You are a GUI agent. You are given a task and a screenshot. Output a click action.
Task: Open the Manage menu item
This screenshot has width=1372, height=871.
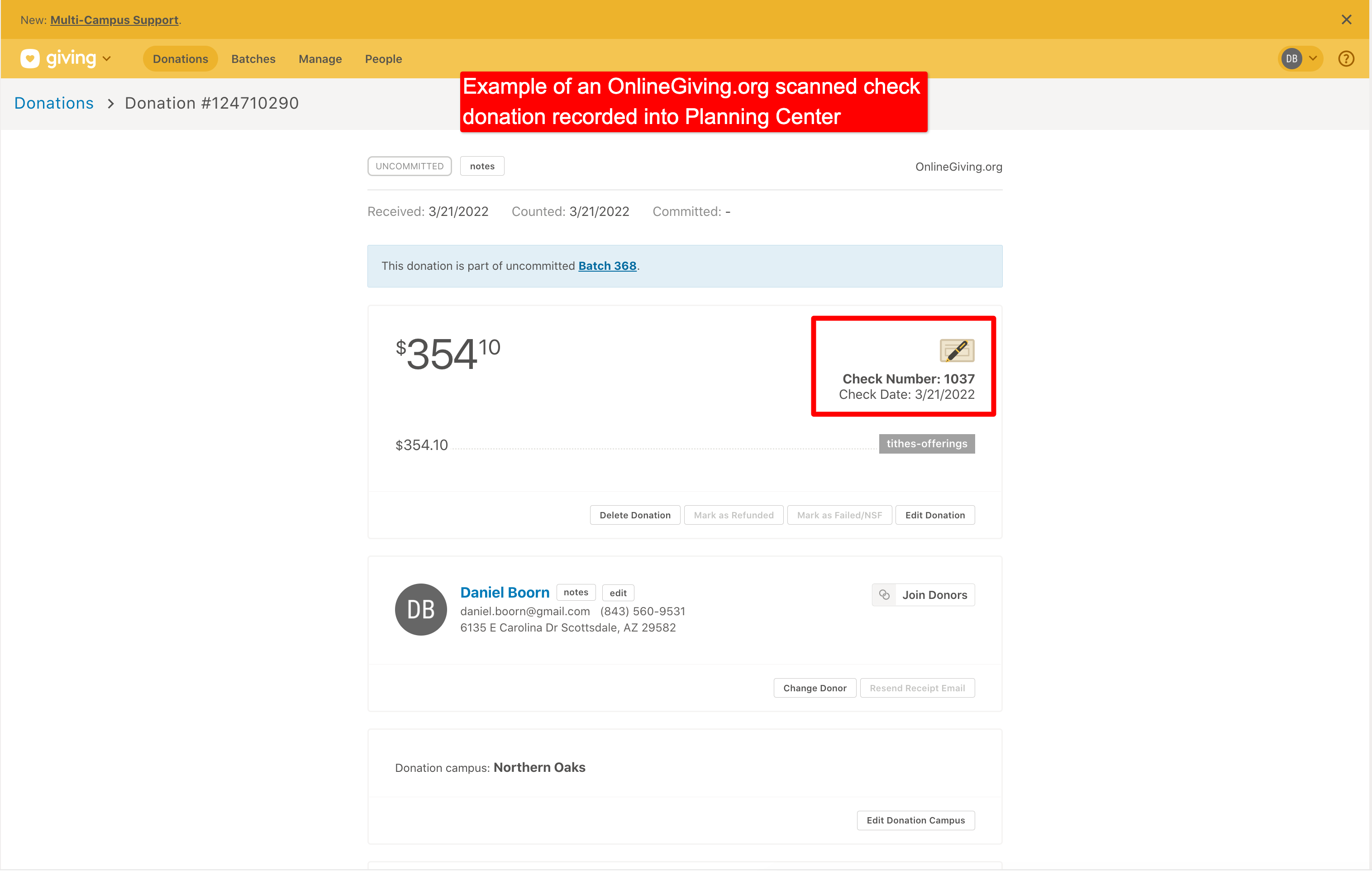[x=320, y=59]
